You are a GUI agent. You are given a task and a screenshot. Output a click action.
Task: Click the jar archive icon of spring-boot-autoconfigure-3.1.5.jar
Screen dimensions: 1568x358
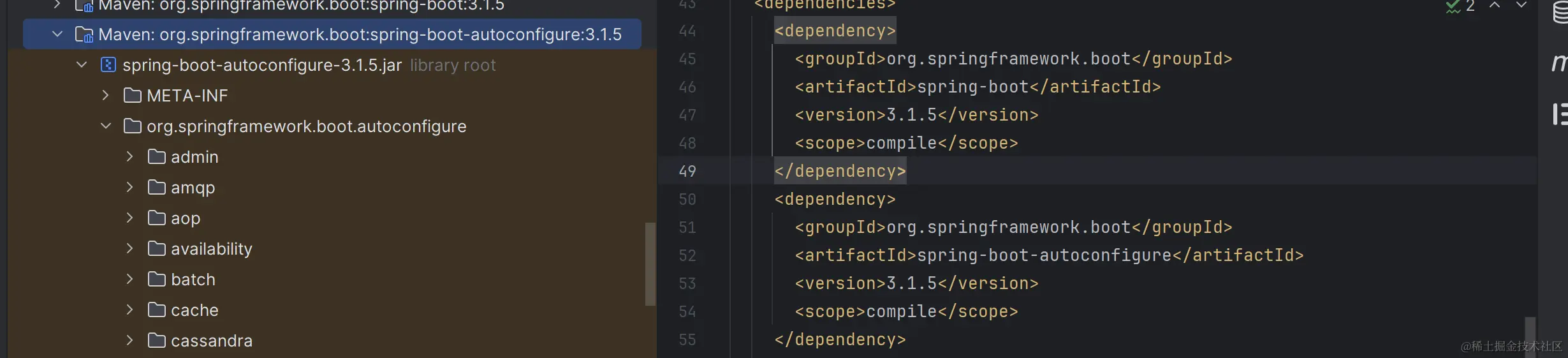coord(108,64)
